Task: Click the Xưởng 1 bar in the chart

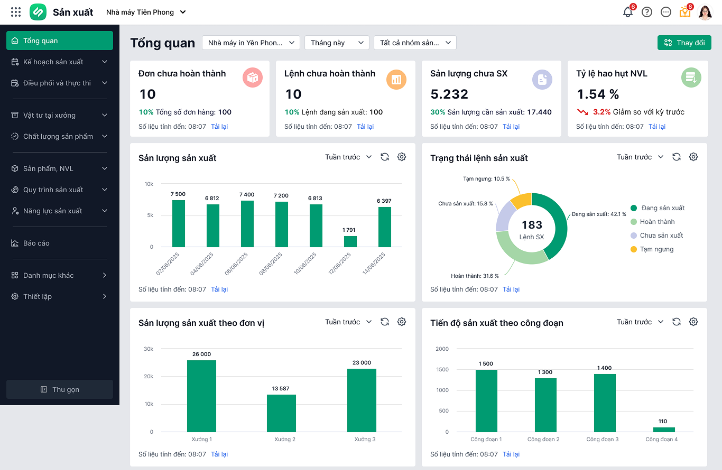Action: pos(201,395)
